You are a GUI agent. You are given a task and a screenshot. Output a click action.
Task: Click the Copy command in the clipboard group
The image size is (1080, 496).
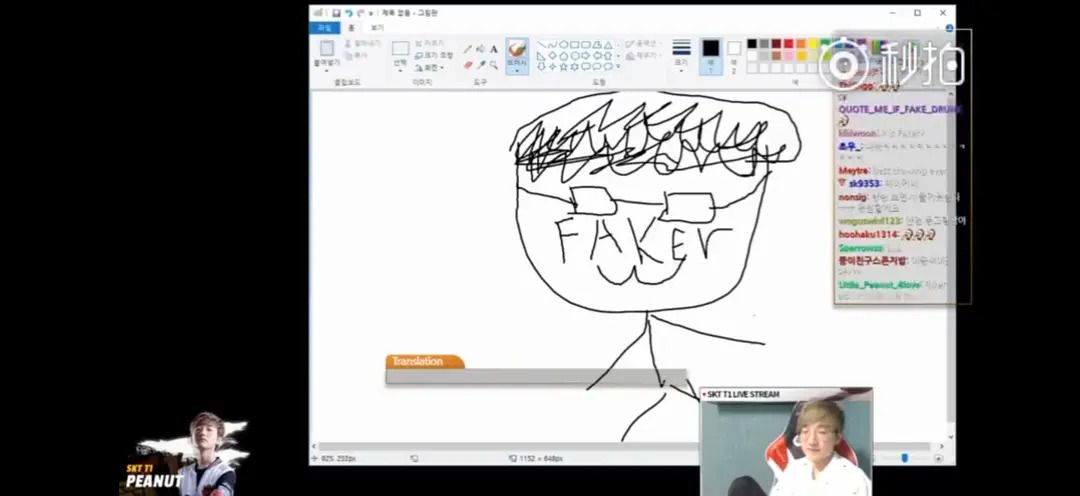point(356,55)
